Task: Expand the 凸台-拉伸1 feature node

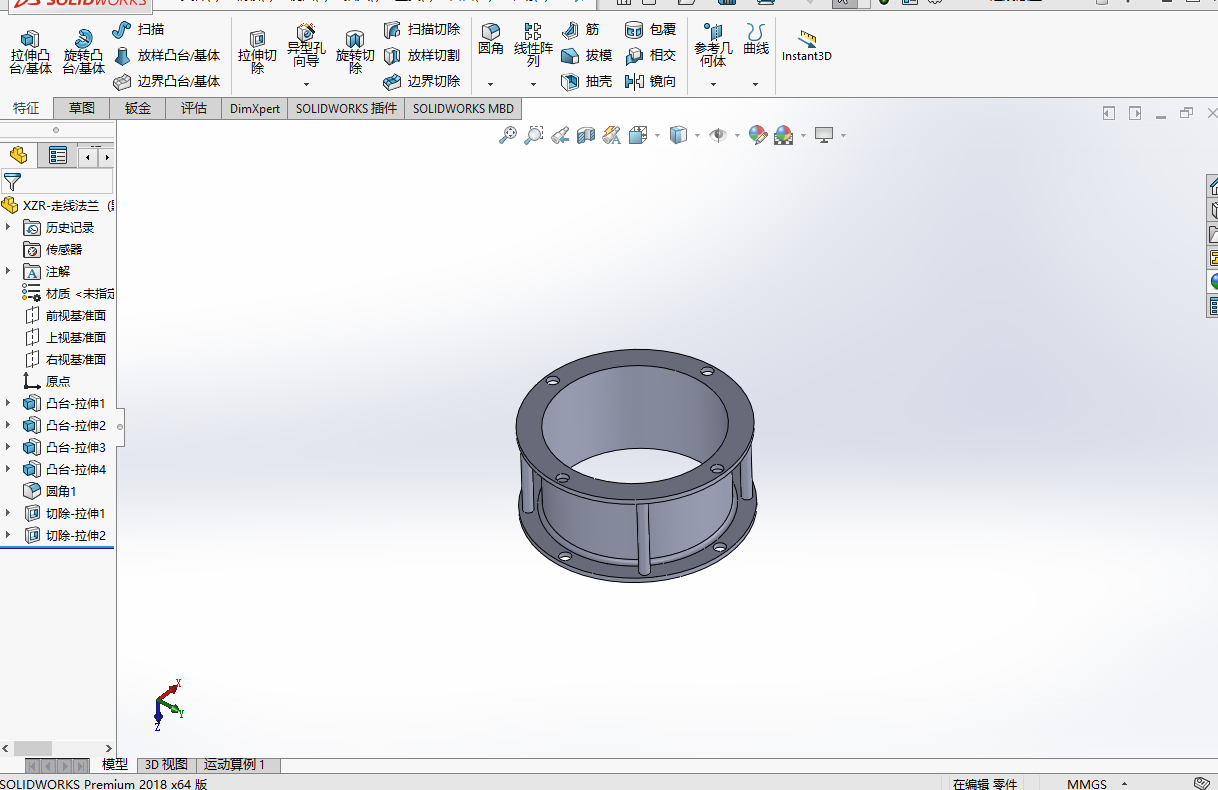Action: point(8,403)
